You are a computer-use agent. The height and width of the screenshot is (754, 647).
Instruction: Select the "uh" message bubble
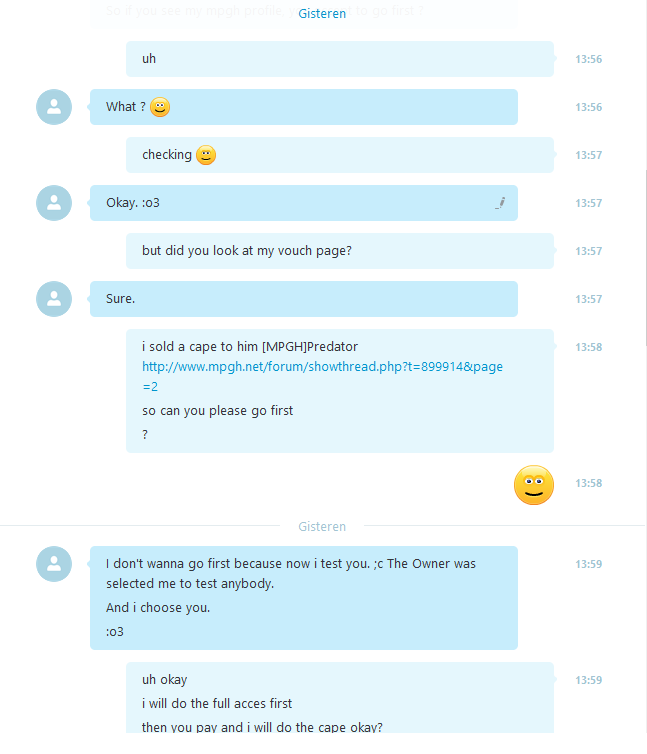coord(340,59)
